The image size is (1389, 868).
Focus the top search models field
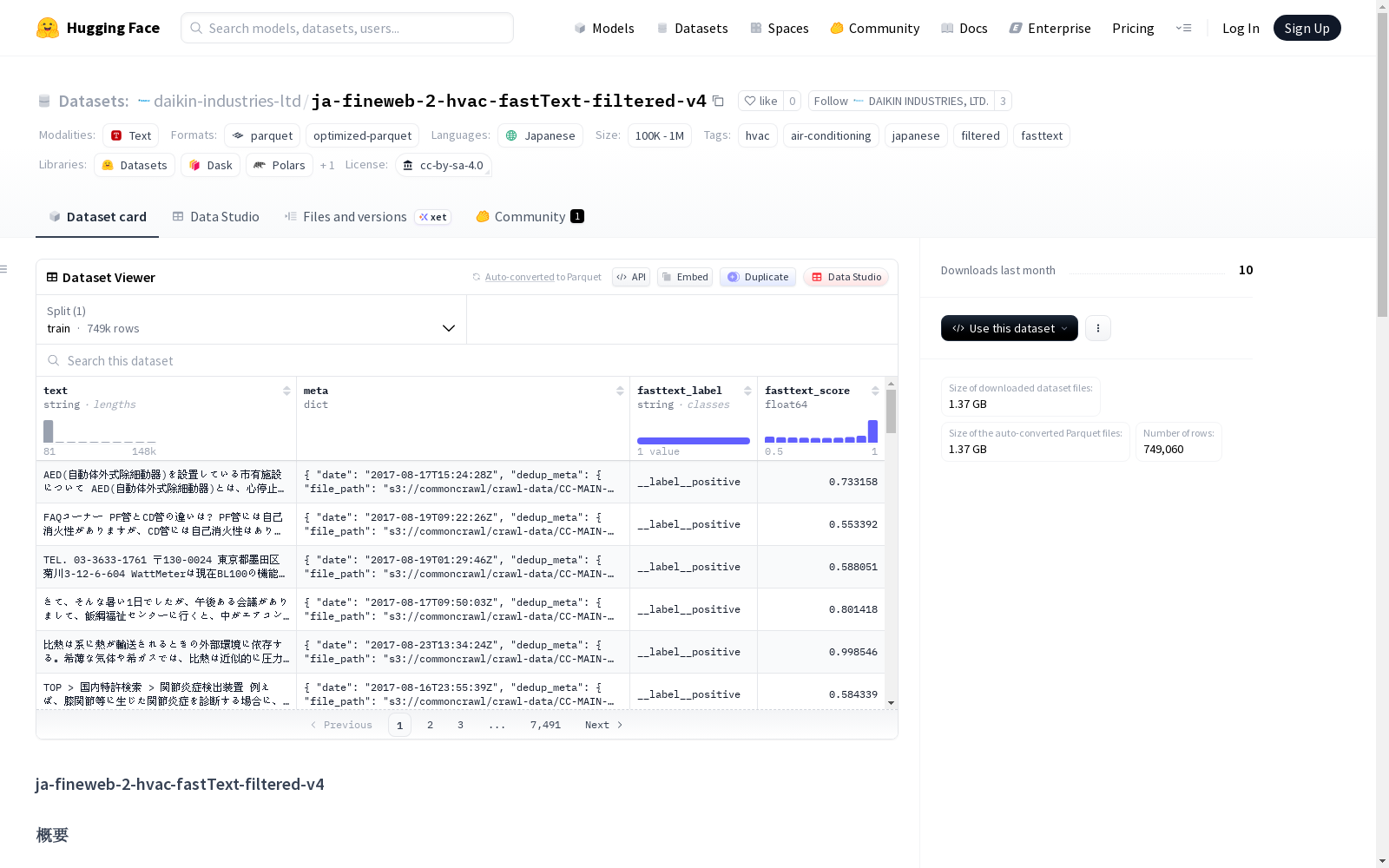[x=347, y=28]
